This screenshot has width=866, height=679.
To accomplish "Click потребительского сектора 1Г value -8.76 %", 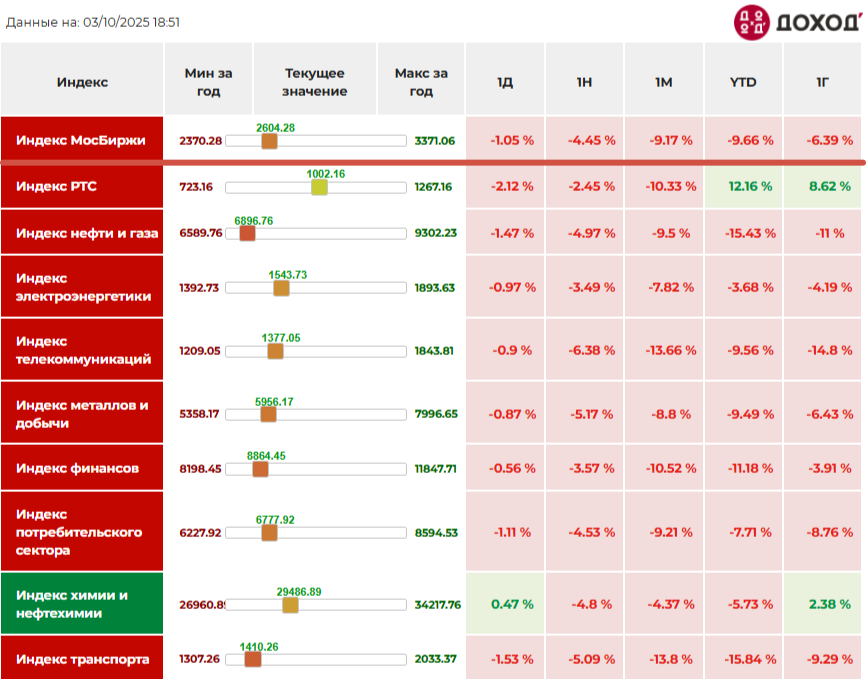I will tap(830, 533).
